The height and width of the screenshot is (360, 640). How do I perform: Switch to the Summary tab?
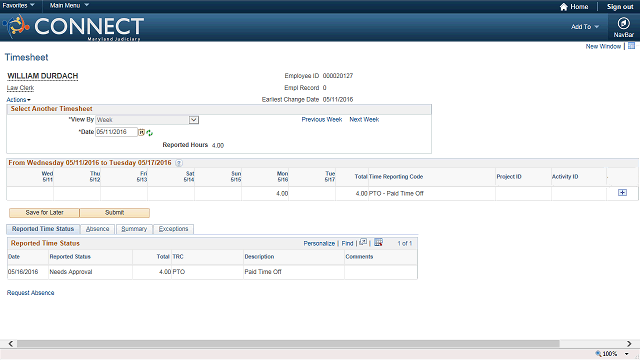pos(134,229)
